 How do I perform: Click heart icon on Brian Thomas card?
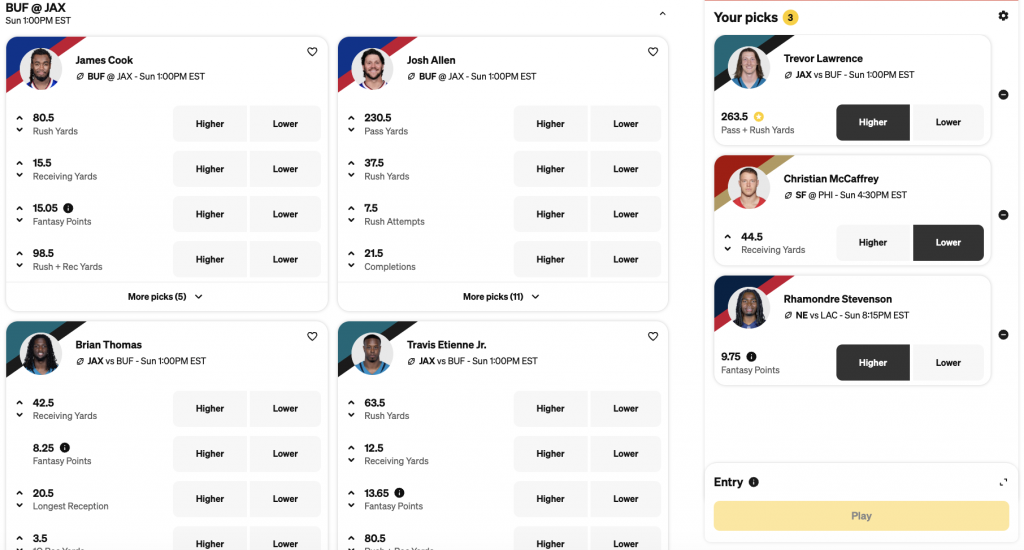[312, 337]
